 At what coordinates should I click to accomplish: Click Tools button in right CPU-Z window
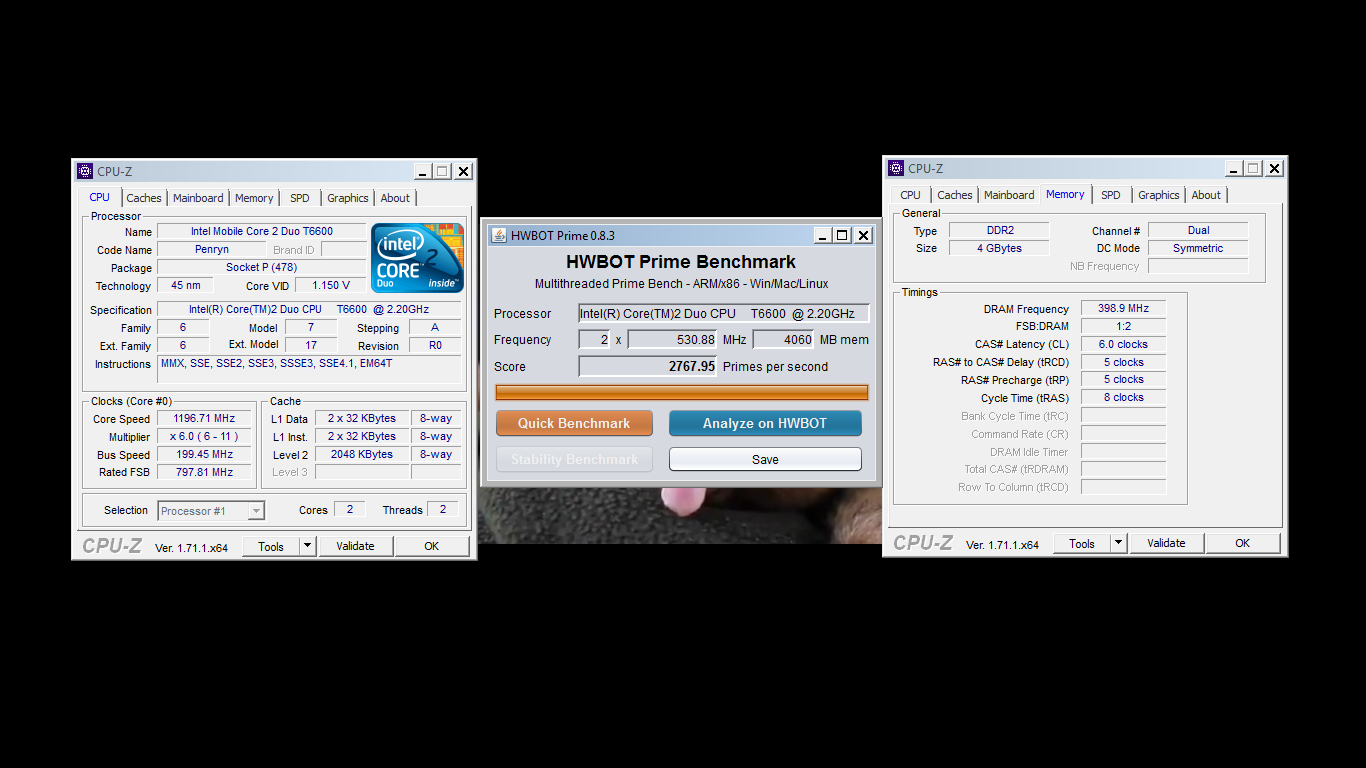(x=1082, y=543)
